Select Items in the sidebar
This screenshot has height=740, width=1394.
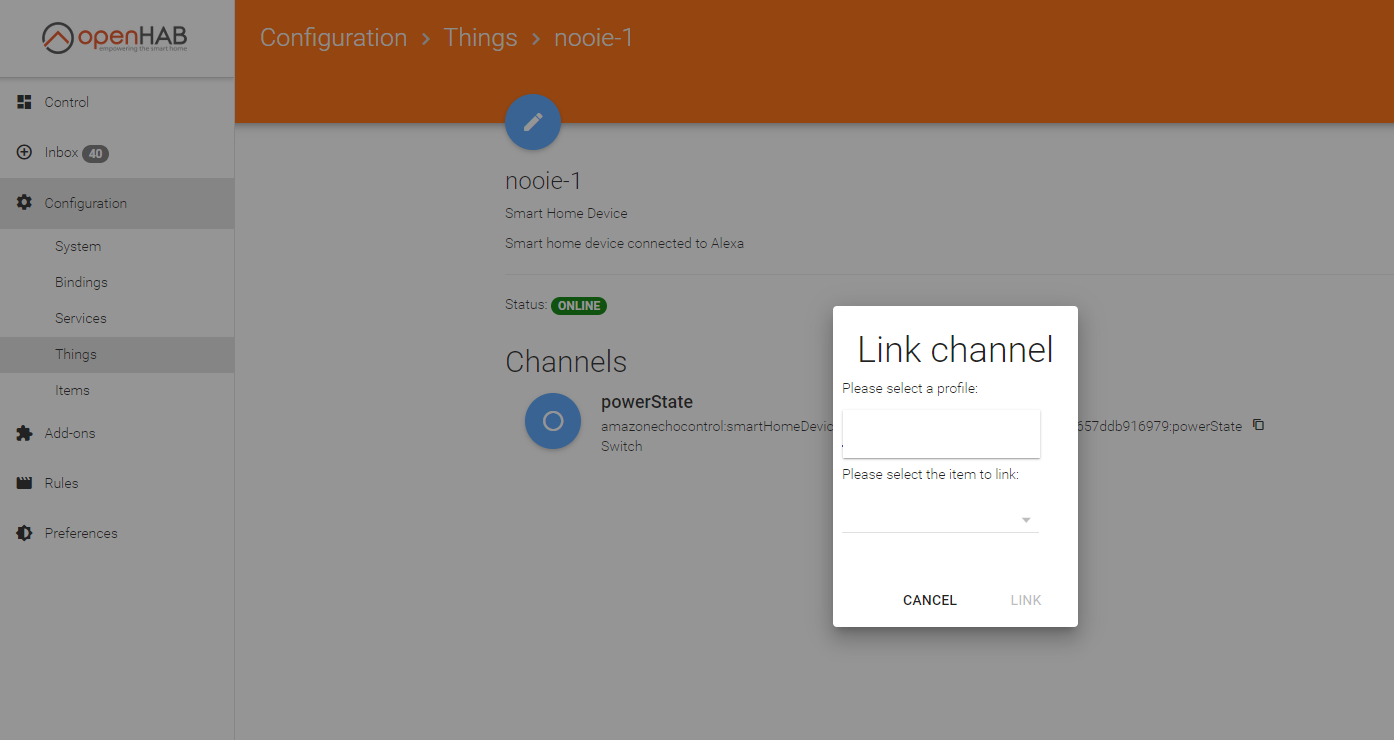[72, 390]
